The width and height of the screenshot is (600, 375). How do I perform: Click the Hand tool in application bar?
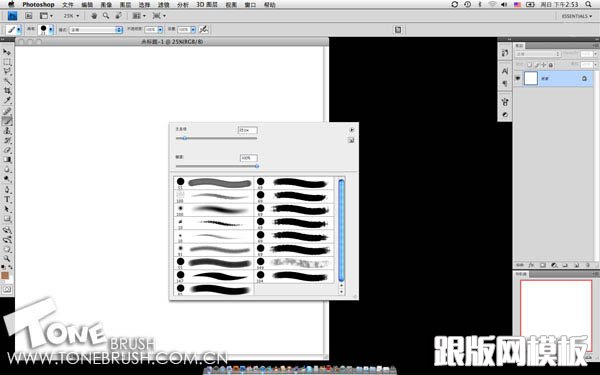tap(94, 16)
